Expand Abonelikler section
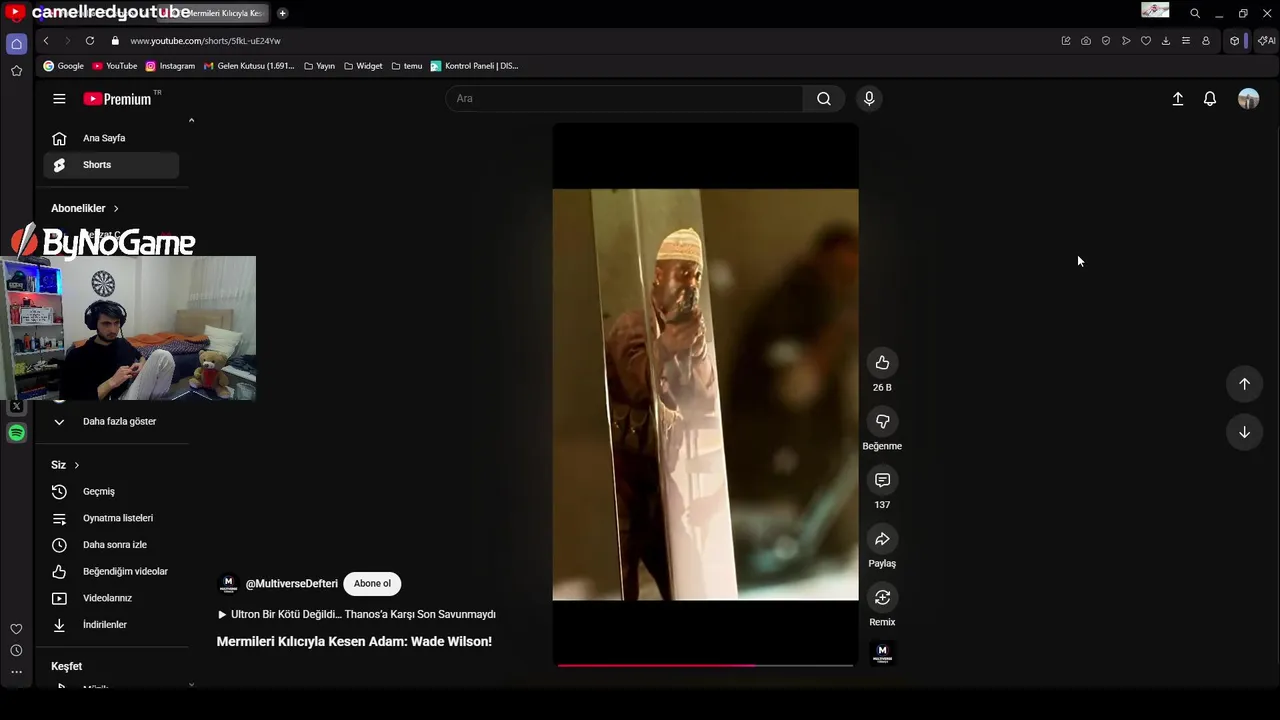 click(x=85, y=208)
